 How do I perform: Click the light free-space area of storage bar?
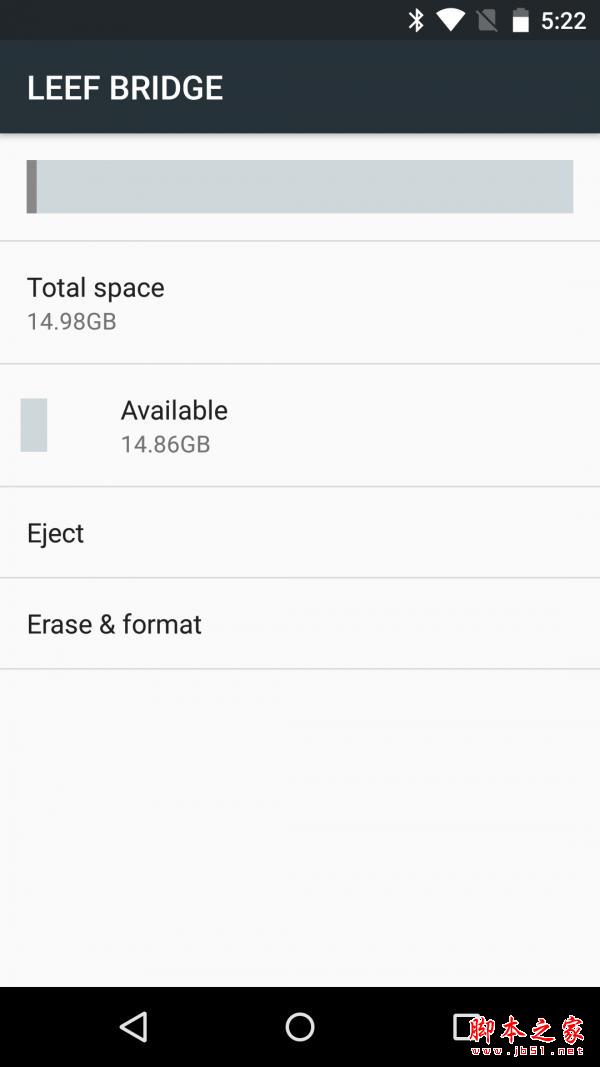(x=305, y=186)
